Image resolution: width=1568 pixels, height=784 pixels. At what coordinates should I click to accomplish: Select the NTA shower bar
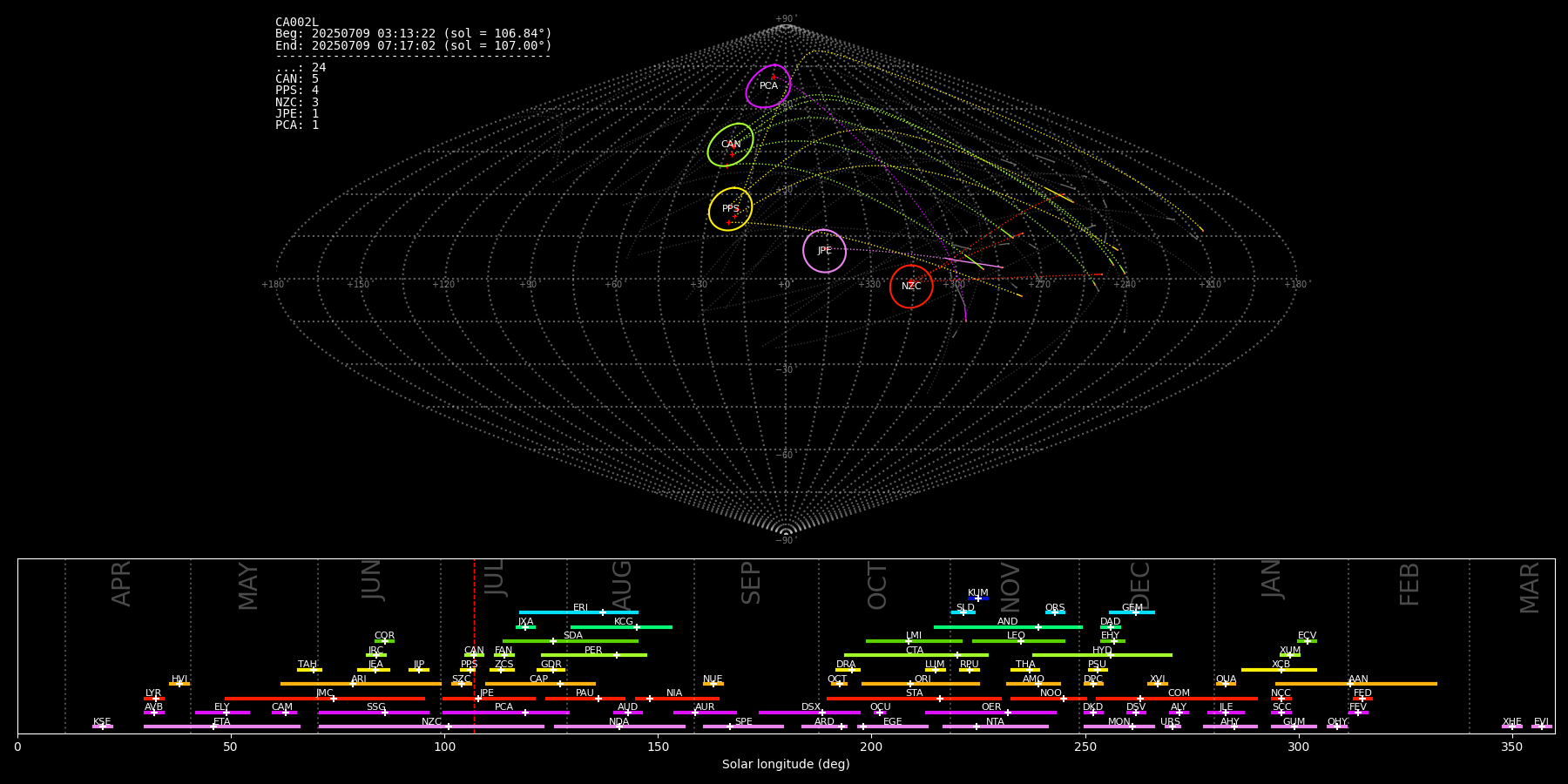[x=995, y=727]
